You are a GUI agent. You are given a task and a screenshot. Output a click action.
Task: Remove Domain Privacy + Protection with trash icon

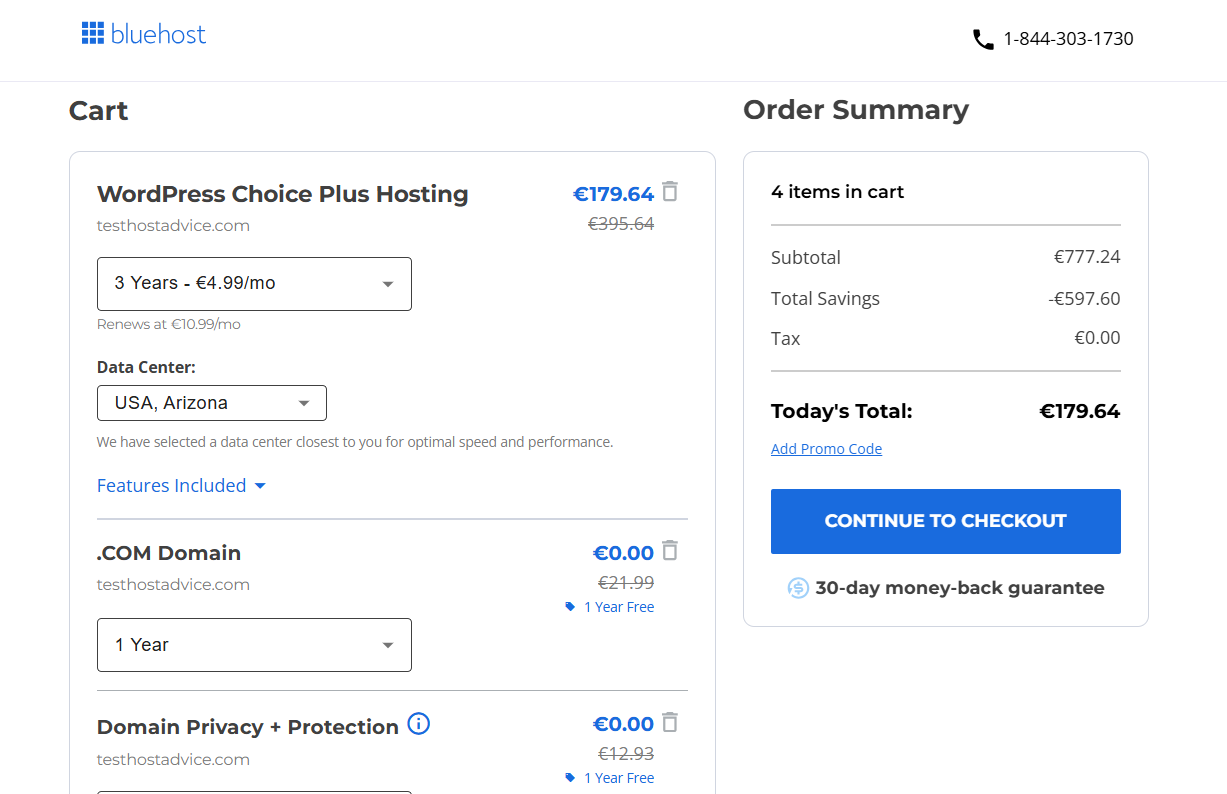(670, 722)
